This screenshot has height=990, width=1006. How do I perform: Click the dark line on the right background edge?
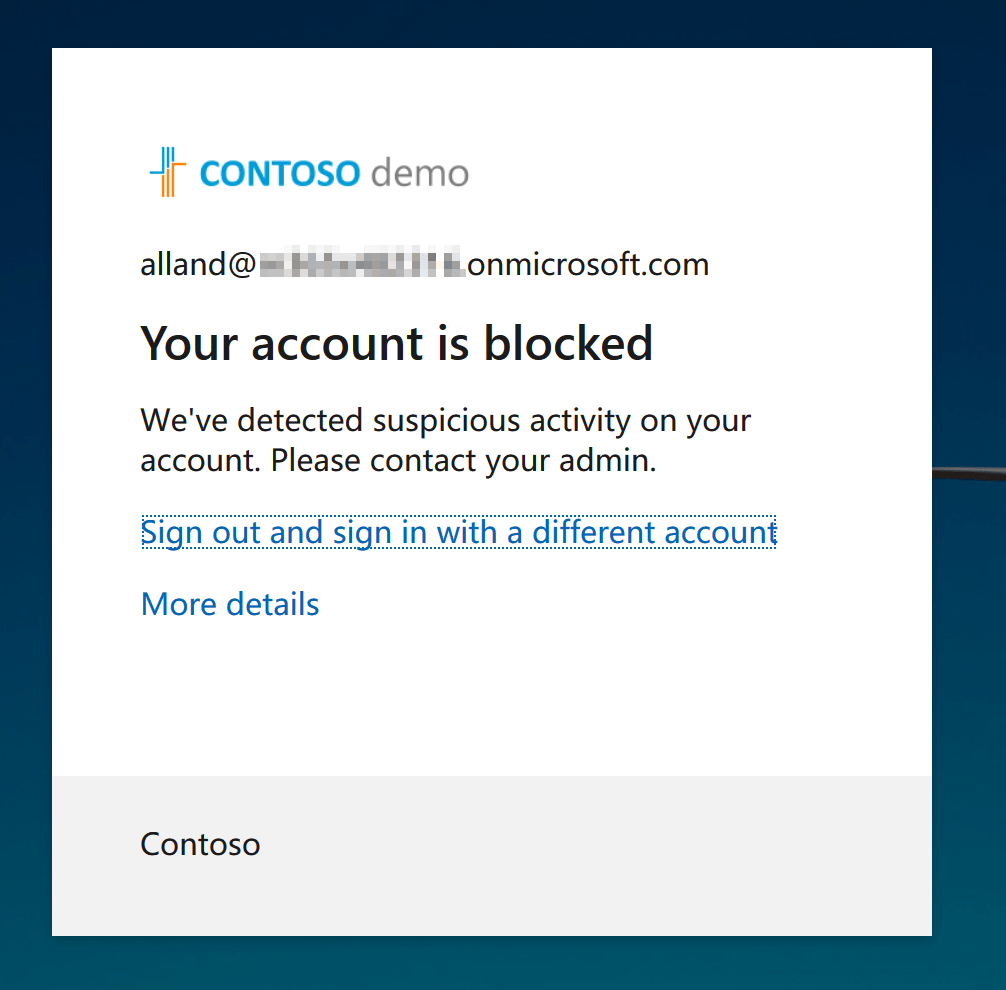(x=969, y=474)
